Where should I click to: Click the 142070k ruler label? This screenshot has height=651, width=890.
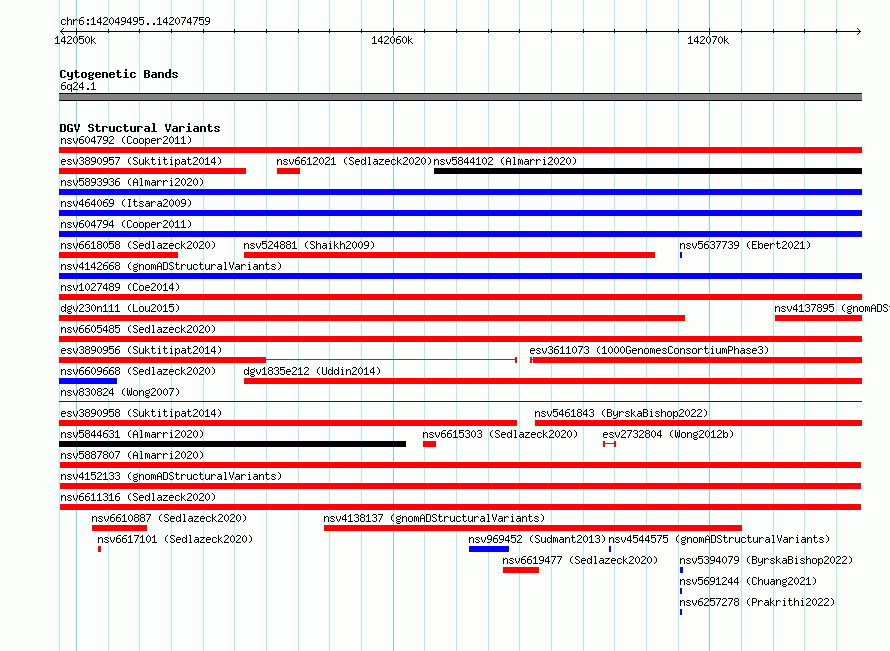[x=708, y=40]
